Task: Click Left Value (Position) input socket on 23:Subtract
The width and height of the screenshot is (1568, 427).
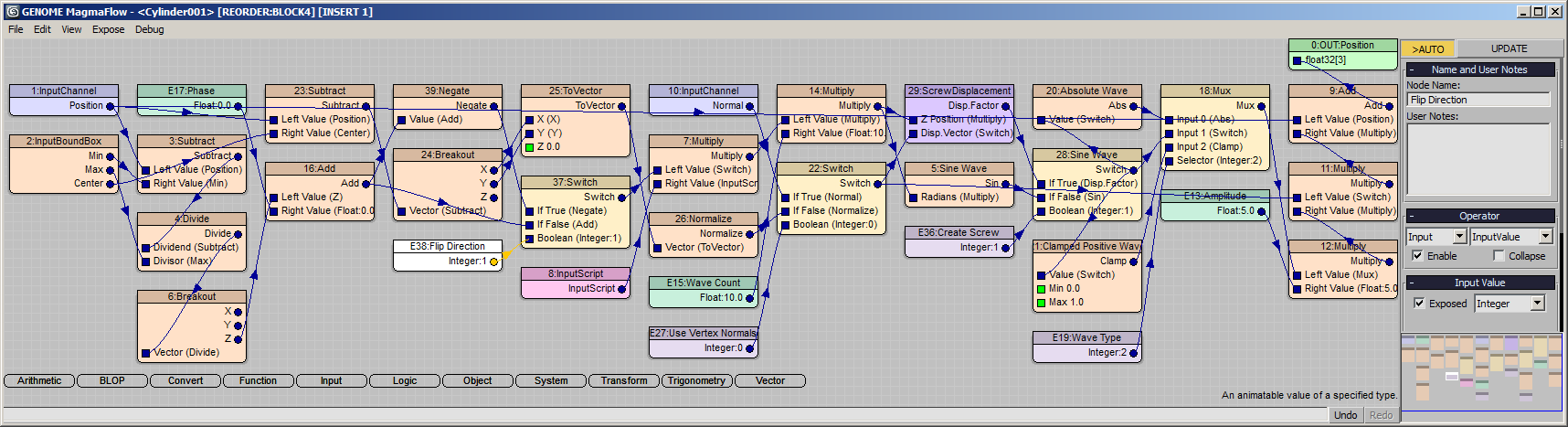Action: [x=273, y=120]
